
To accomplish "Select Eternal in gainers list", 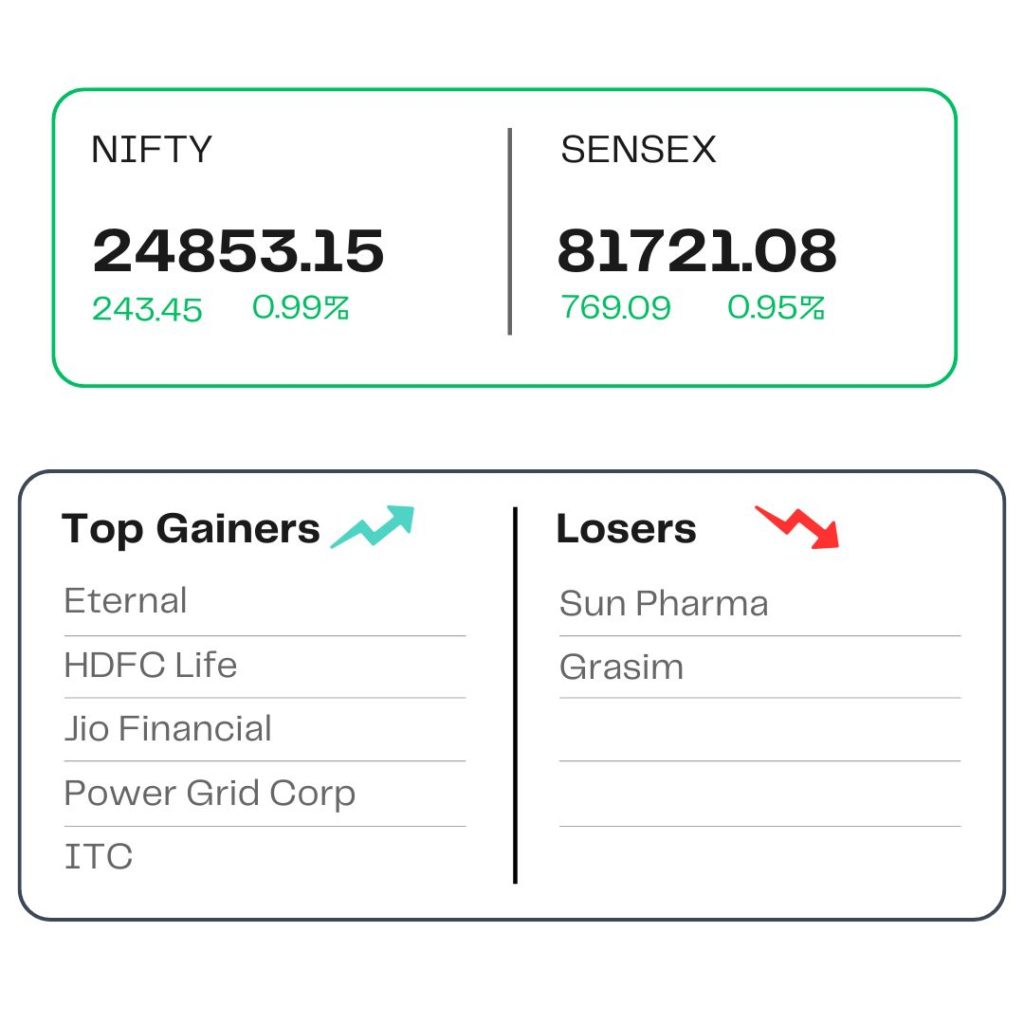I will [125, 601].
